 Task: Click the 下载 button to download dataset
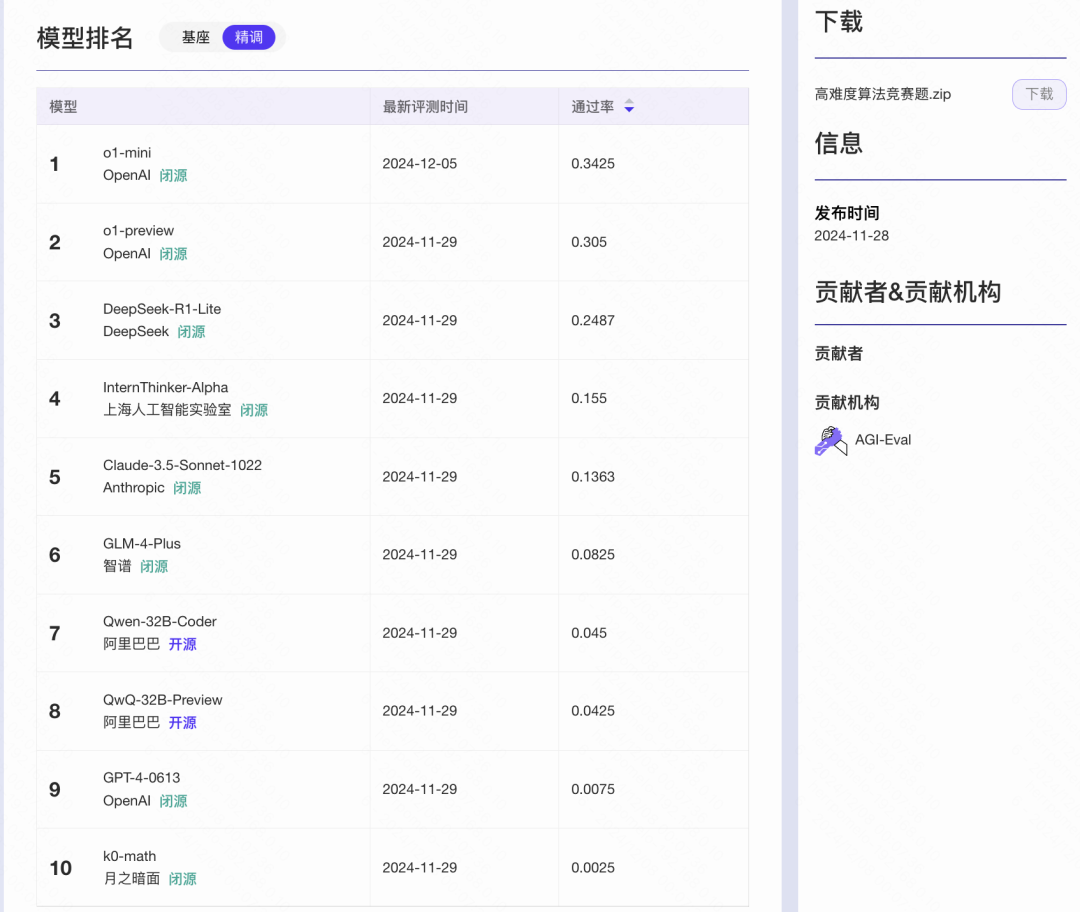1038,93
